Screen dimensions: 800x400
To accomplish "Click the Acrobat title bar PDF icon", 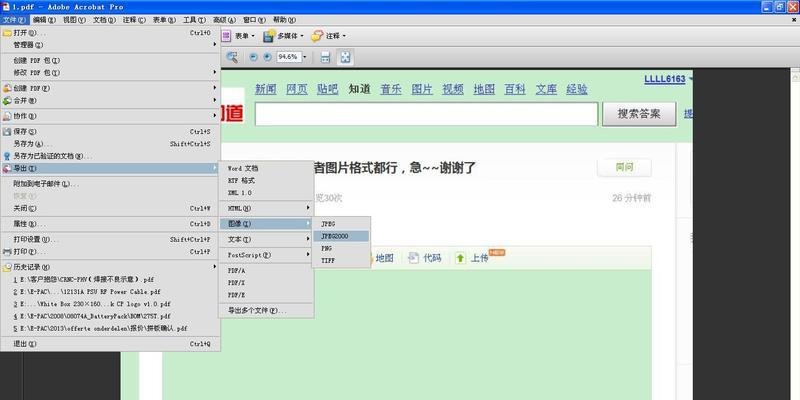I will 6,7.
